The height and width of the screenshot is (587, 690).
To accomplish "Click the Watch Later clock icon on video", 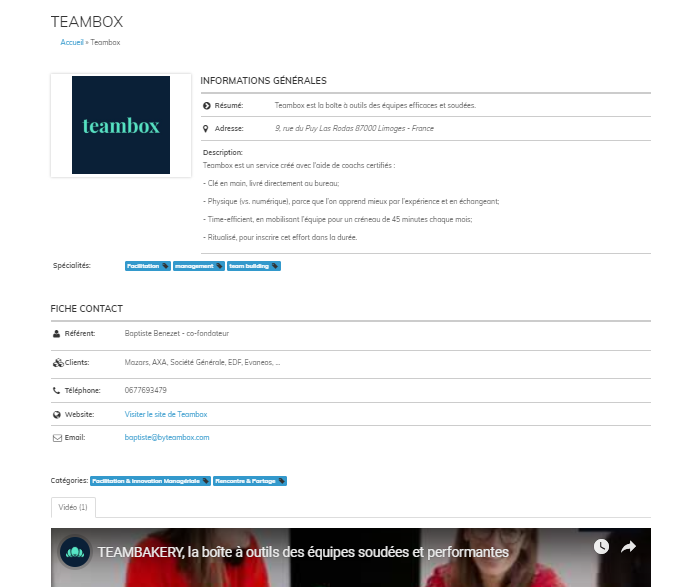I will 600,547.
